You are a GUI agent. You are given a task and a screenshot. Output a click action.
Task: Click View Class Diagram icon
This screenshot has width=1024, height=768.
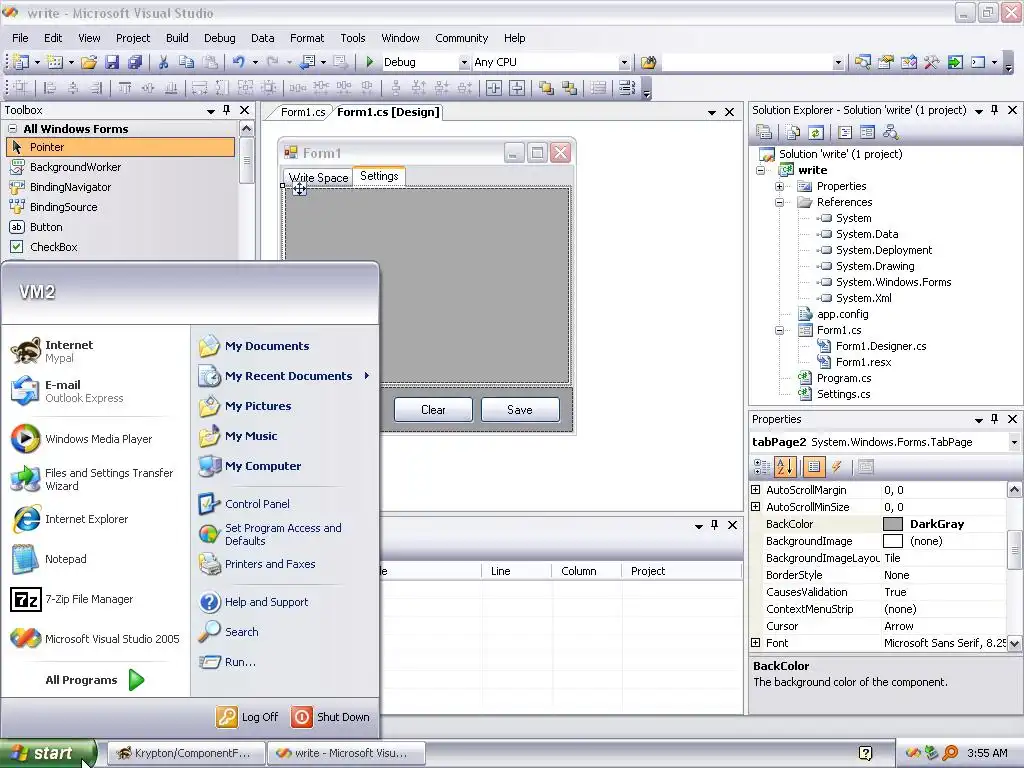point(890,133)
